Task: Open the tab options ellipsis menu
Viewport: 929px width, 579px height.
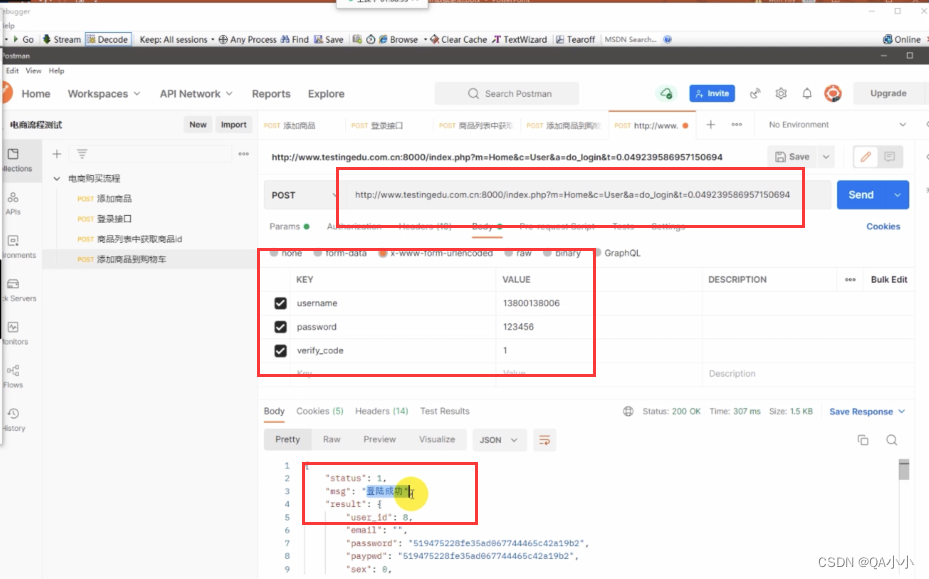Action: [x=736, y=124]
